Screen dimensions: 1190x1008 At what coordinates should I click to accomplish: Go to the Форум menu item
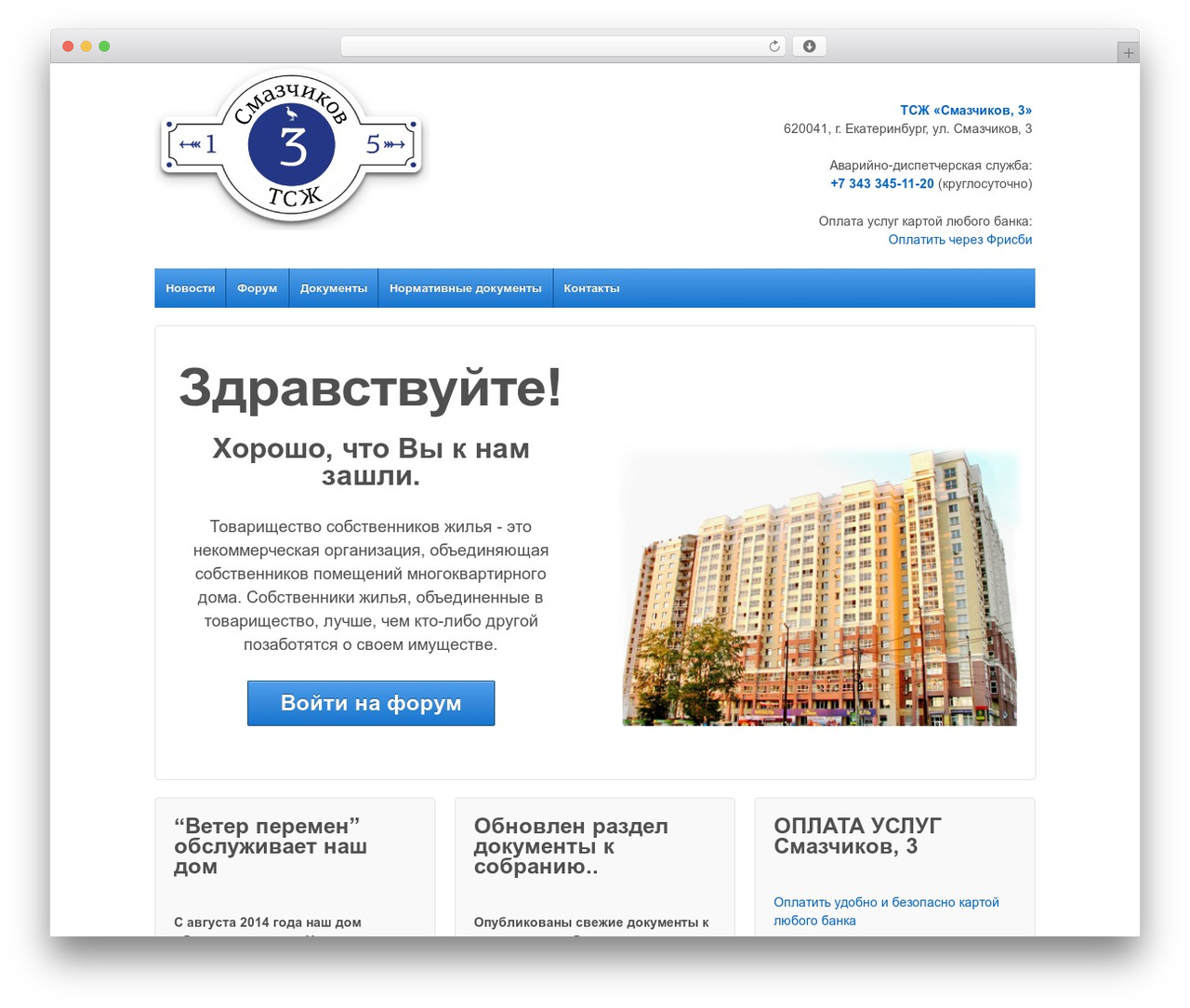point(258,288)
